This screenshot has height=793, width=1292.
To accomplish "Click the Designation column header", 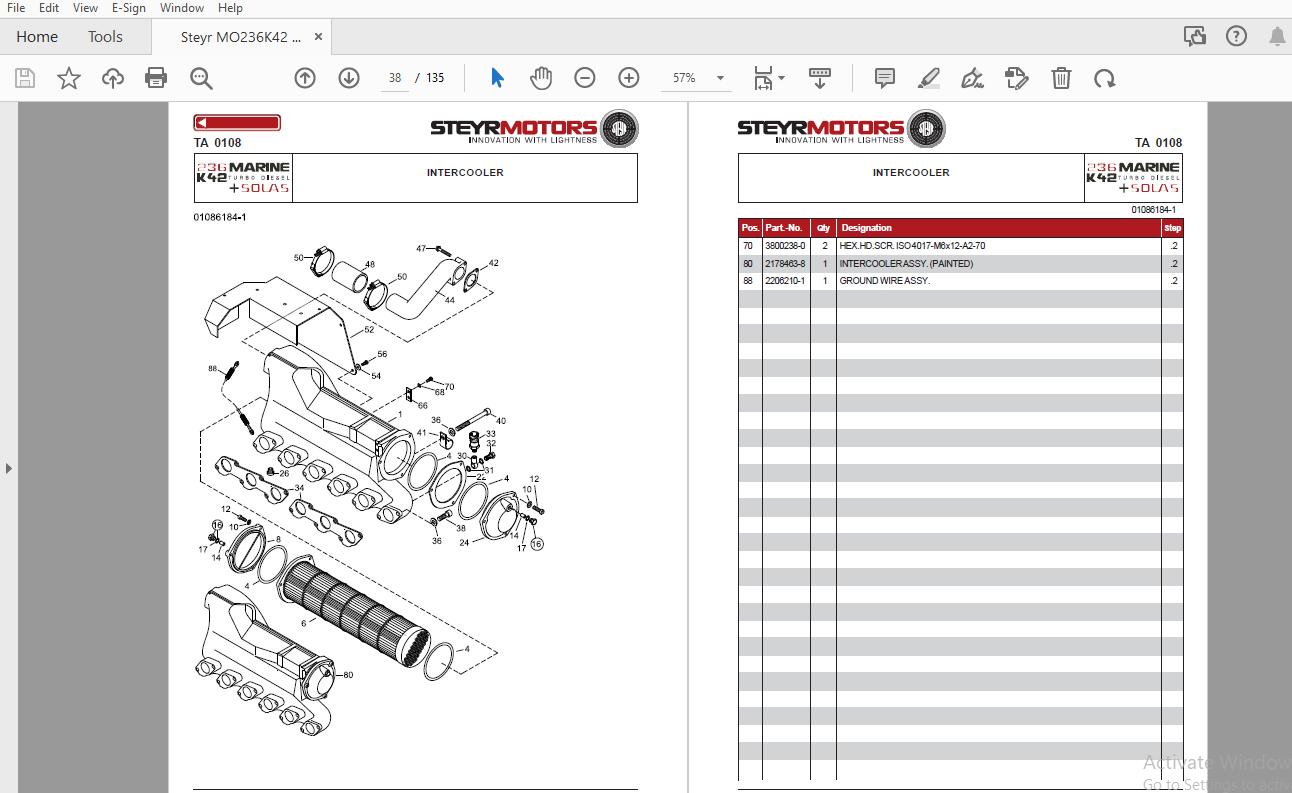I will click(867, 228).
